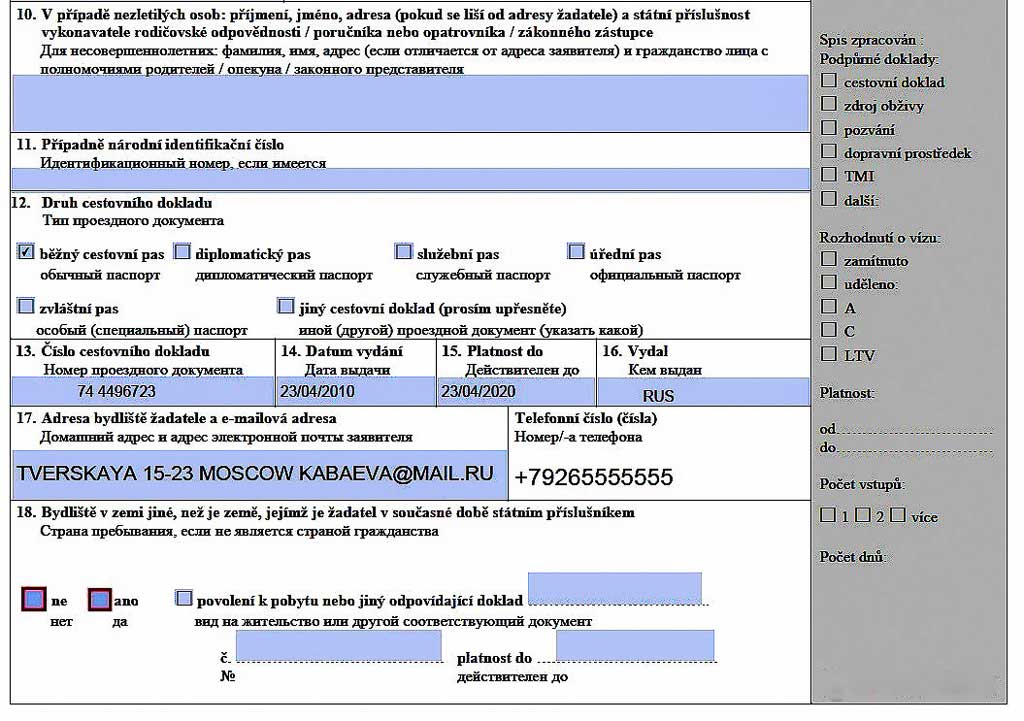Focus the residence permit document type field
The image size is (1024, 721).
click(615, 589)
